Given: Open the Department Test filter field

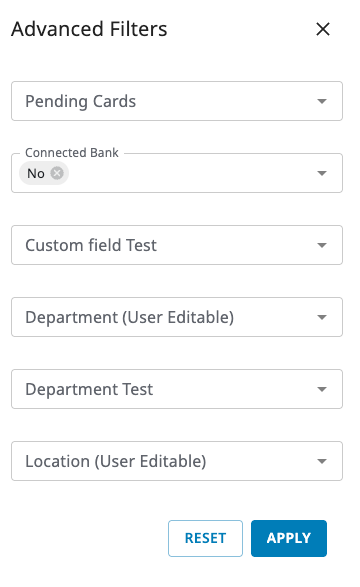Looking at the screenshot, I should [x=177, y=389].
